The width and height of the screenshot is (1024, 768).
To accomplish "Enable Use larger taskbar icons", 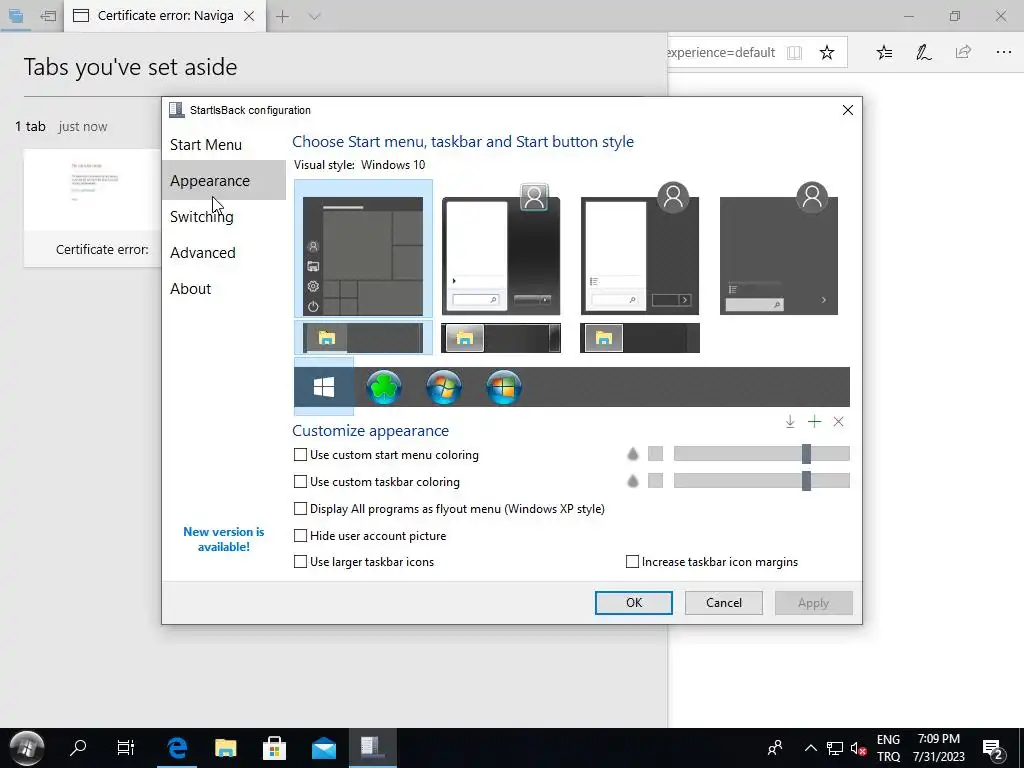I will 364,562.
